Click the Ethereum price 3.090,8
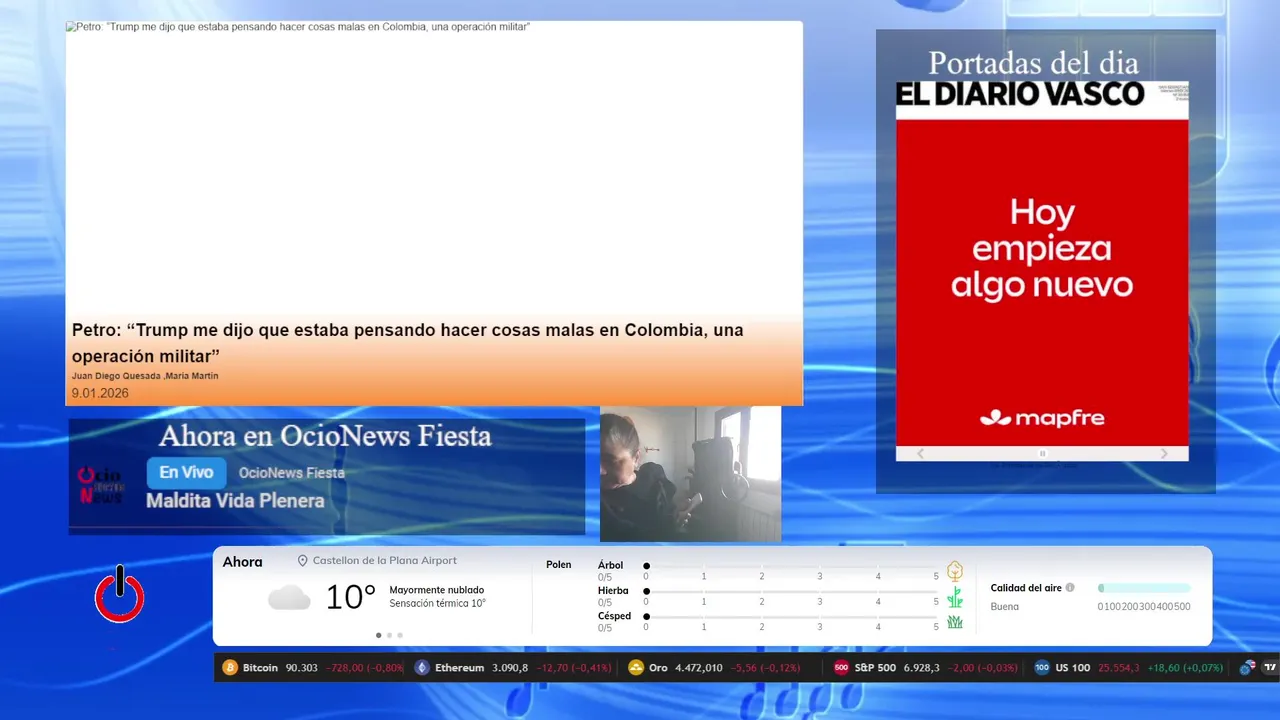1280x720 pixels. tap(510, 668)
